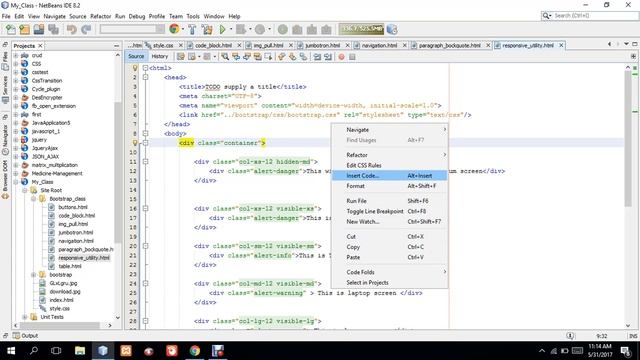Click the Clean and Build icon
The image size is (640, 360).
pyautogui.click(x=207, y=29)
